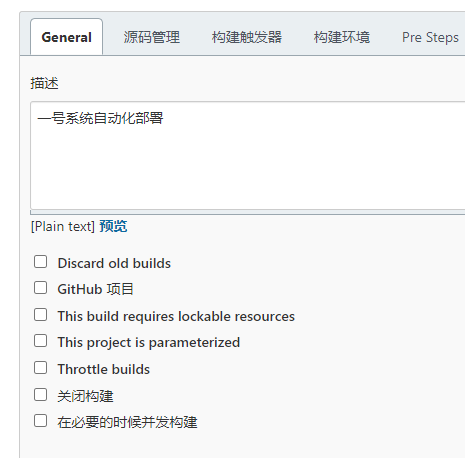The width and height of the screenshot is (465, 458).
Task: Click the 预览 preview link
Action: click(x=113, y=226)
